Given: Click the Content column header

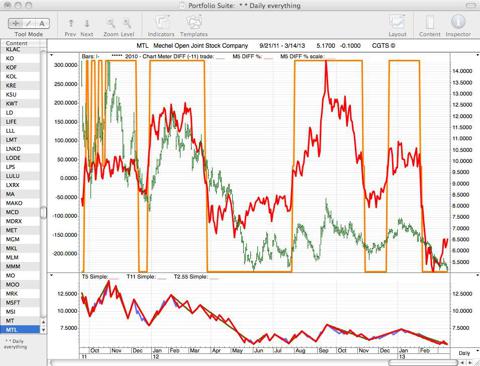Looking at the screenshot, I should 21,43.
